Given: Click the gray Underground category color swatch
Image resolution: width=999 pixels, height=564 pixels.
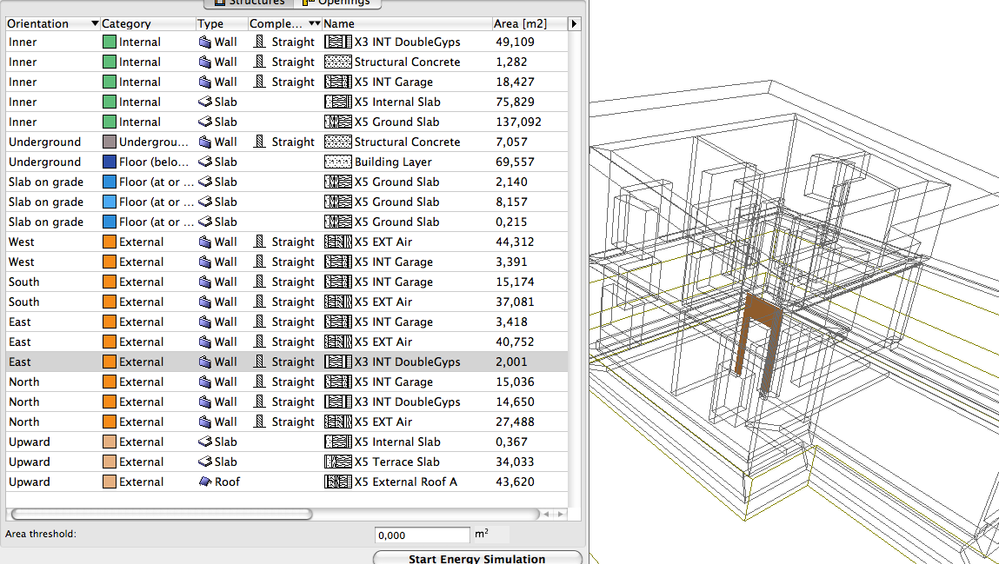Looking at the screenshot, I should point(109,142).
